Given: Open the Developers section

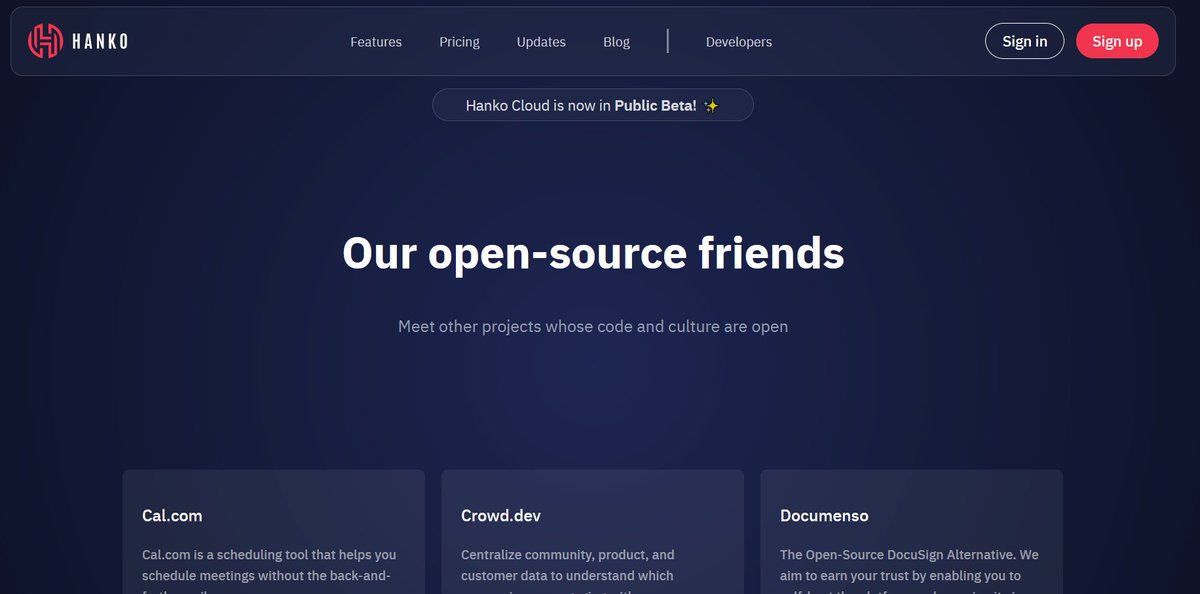Looking at the screenshot, I should point(739,42).
